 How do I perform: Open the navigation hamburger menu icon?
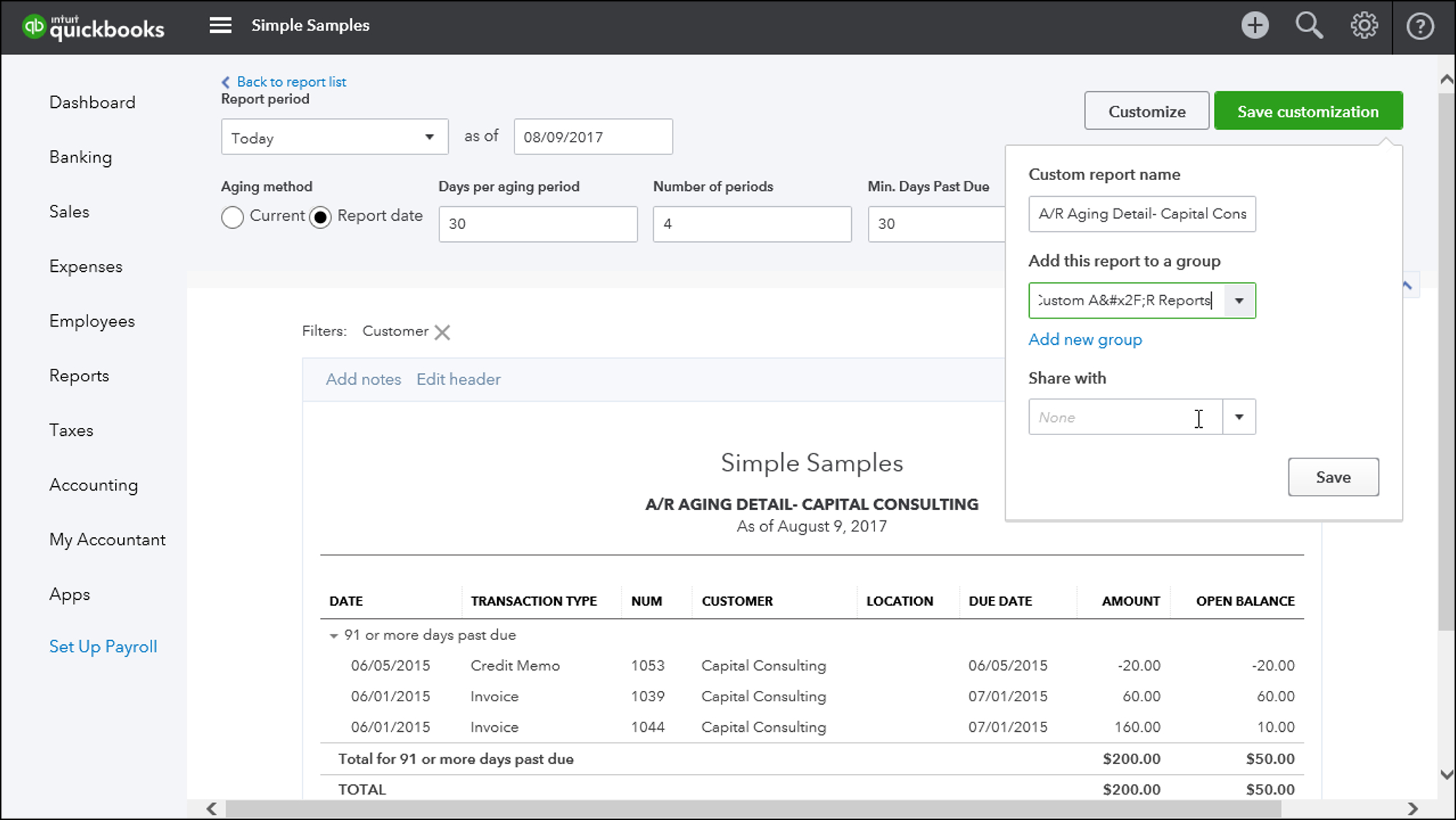(220, 25)
